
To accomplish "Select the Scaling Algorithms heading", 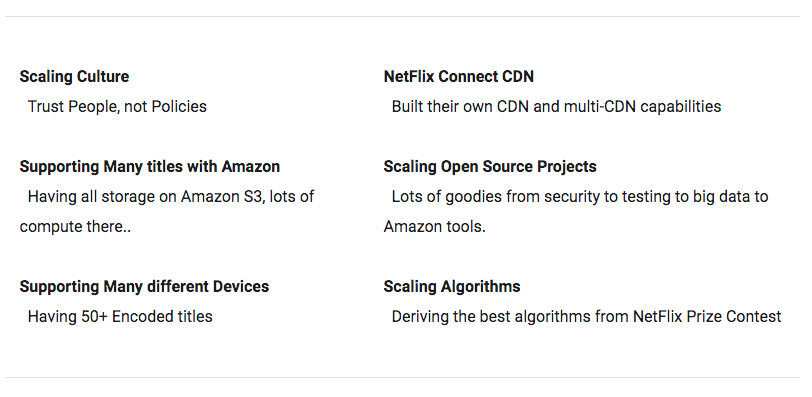I will tap(452, 287).
